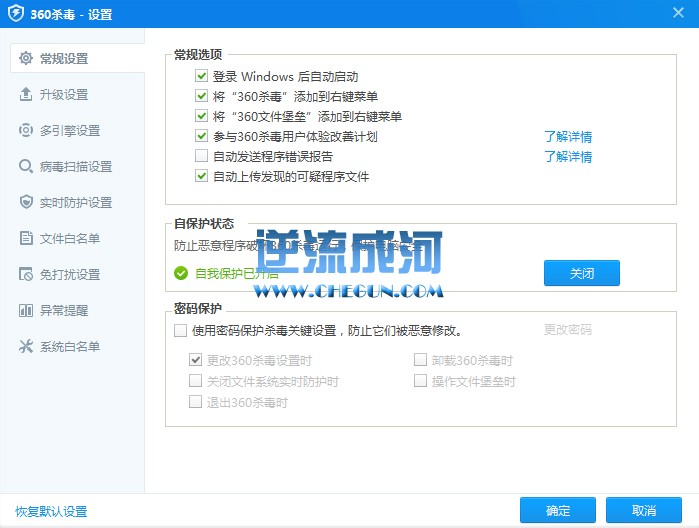Click the 自保护状态 group heading
This screenshot has height=528, width=699.
[x=204, y=223]
